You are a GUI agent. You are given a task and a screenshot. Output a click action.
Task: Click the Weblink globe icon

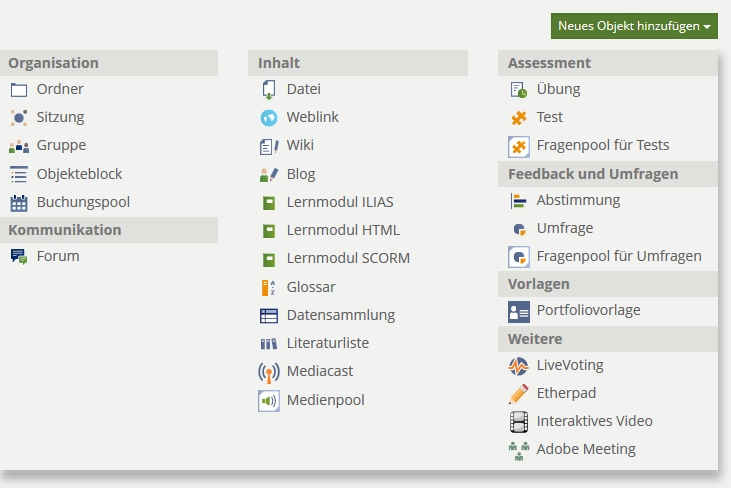click(x=268, y=118)
